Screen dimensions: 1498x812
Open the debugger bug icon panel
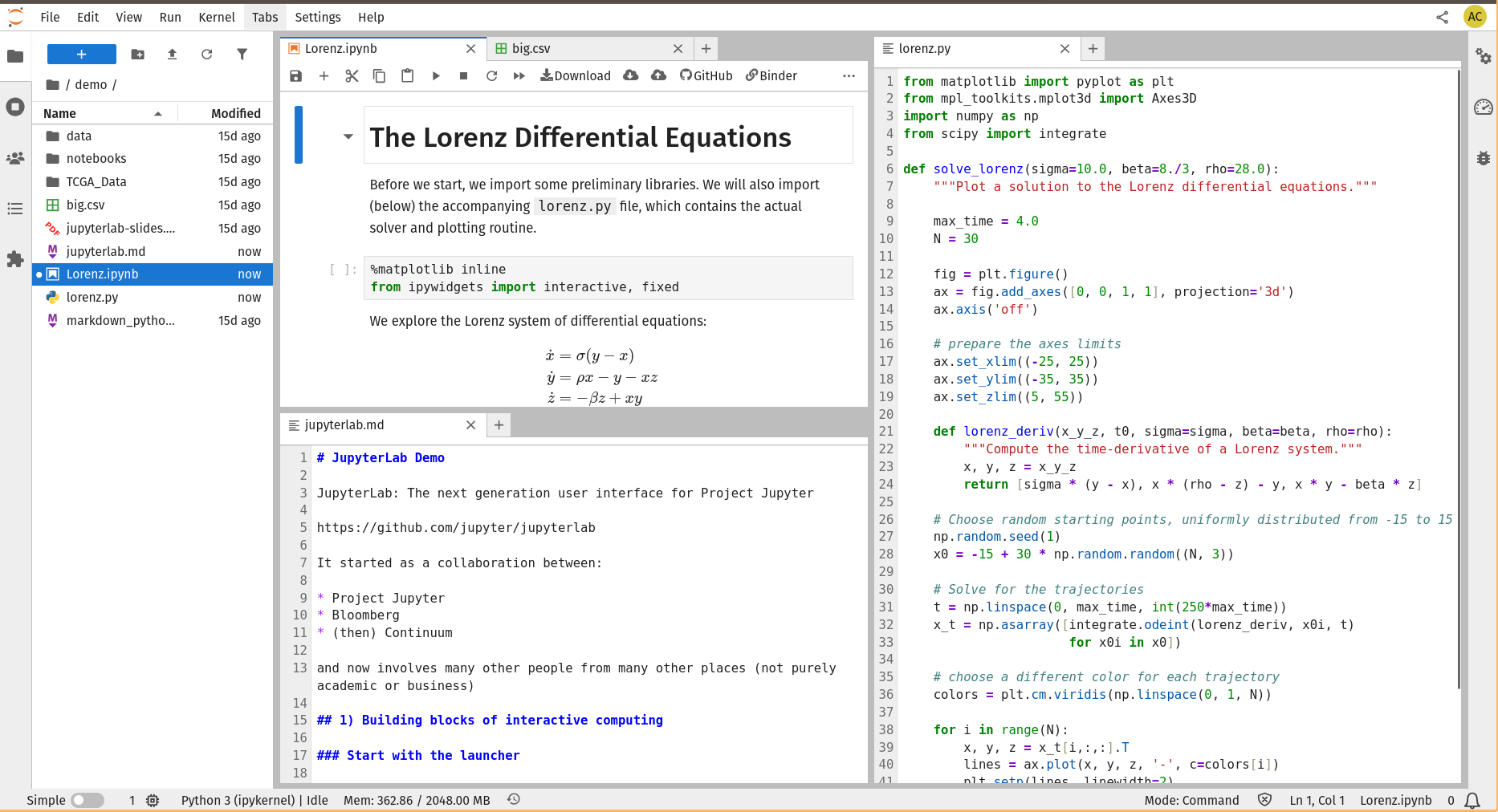(1483, 158)
